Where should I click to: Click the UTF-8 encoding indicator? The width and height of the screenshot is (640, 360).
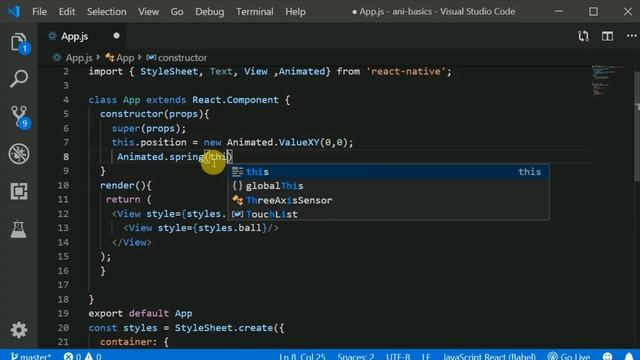[x=398, y=356]
